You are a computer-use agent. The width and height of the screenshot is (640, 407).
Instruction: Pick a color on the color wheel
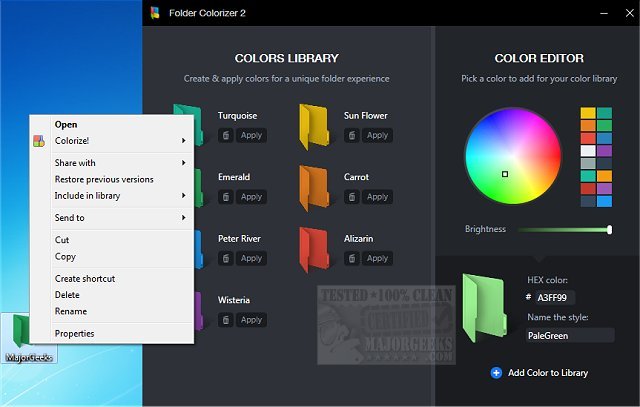coord(513,156)
